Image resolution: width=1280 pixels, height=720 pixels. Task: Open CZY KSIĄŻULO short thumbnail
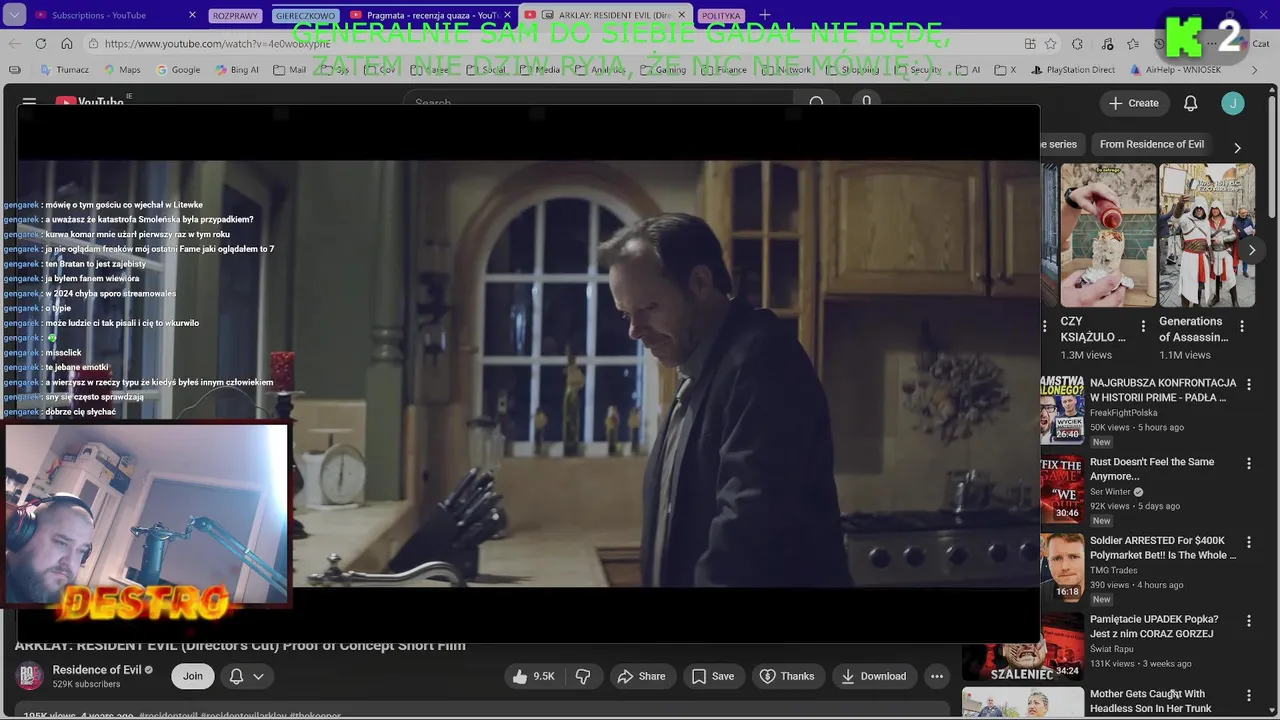pos(1108,236)
